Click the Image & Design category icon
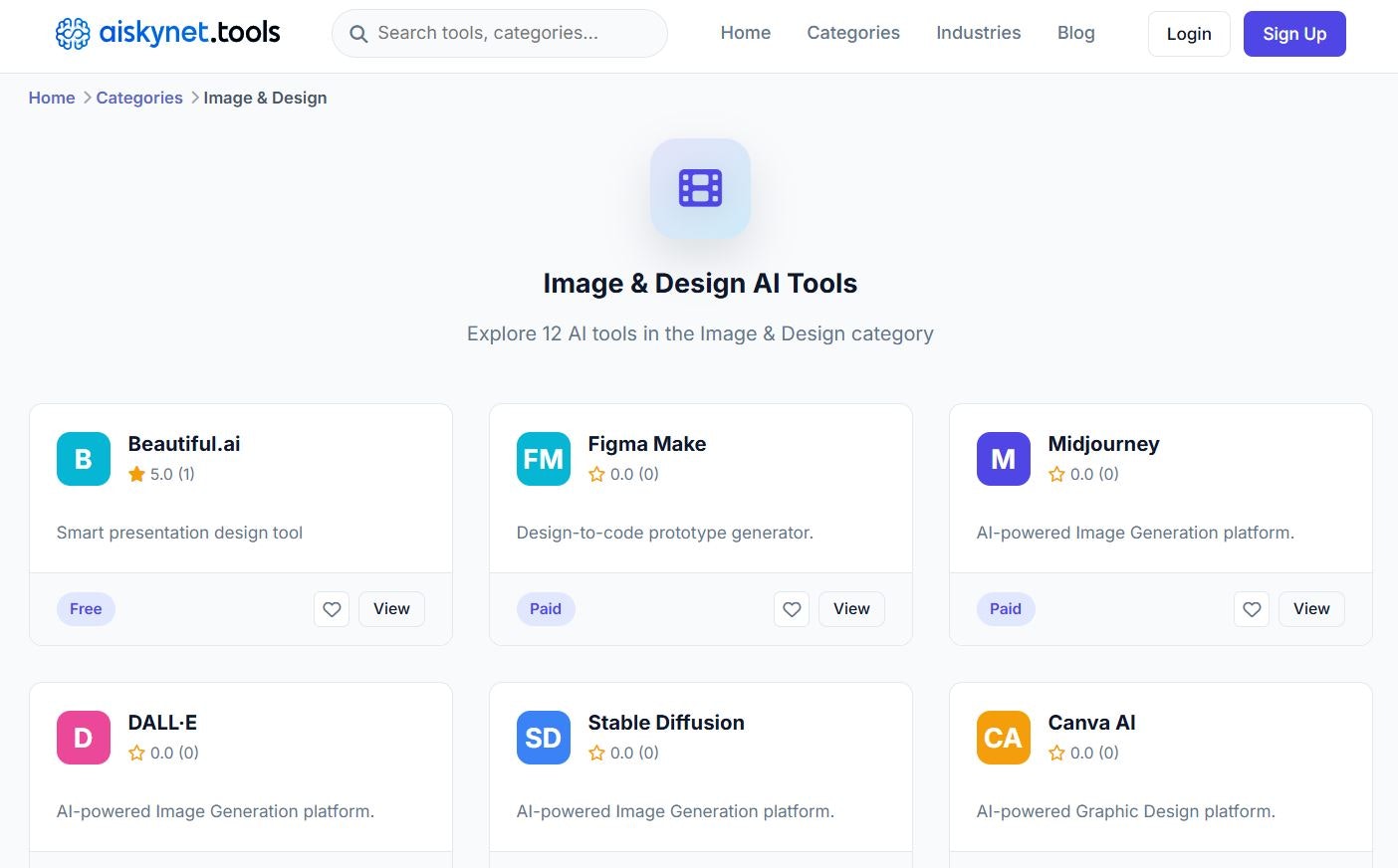The image size is (1398, 868). (700, 188)
